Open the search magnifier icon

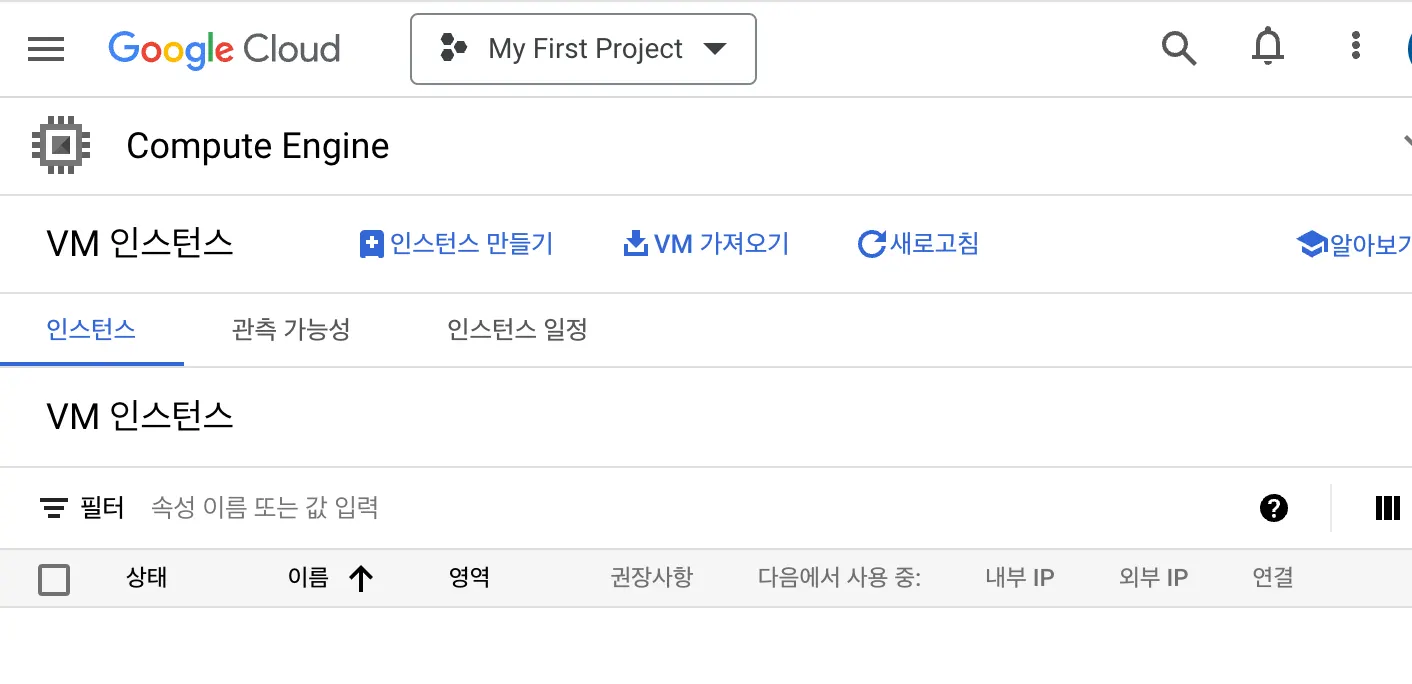pyautogui.click(x=1179, y=47)
